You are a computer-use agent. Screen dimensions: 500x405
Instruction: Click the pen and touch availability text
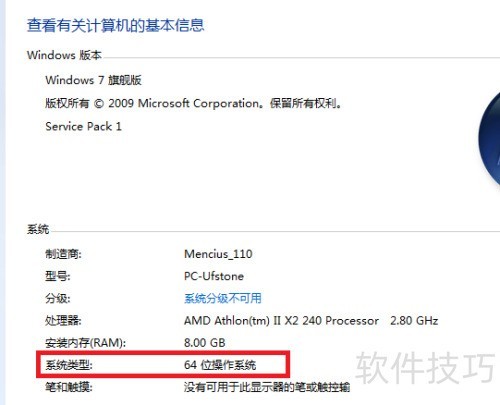pyautogui.click(x=267, y=387)
